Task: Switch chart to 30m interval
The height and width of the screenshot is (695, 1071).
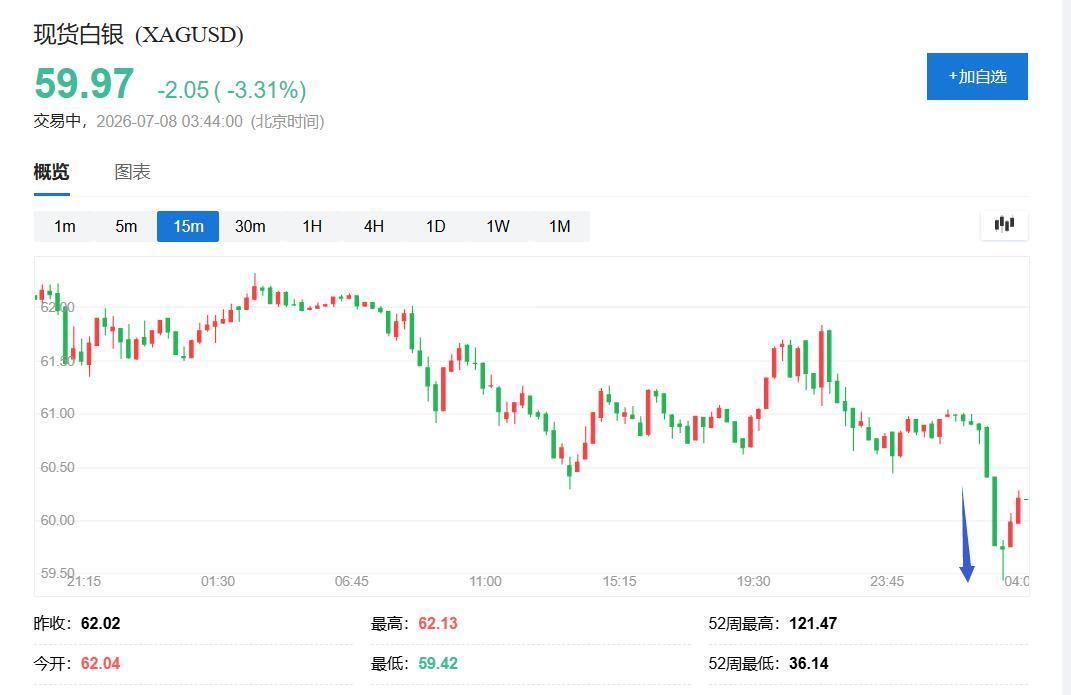Action: coord(250,227)
